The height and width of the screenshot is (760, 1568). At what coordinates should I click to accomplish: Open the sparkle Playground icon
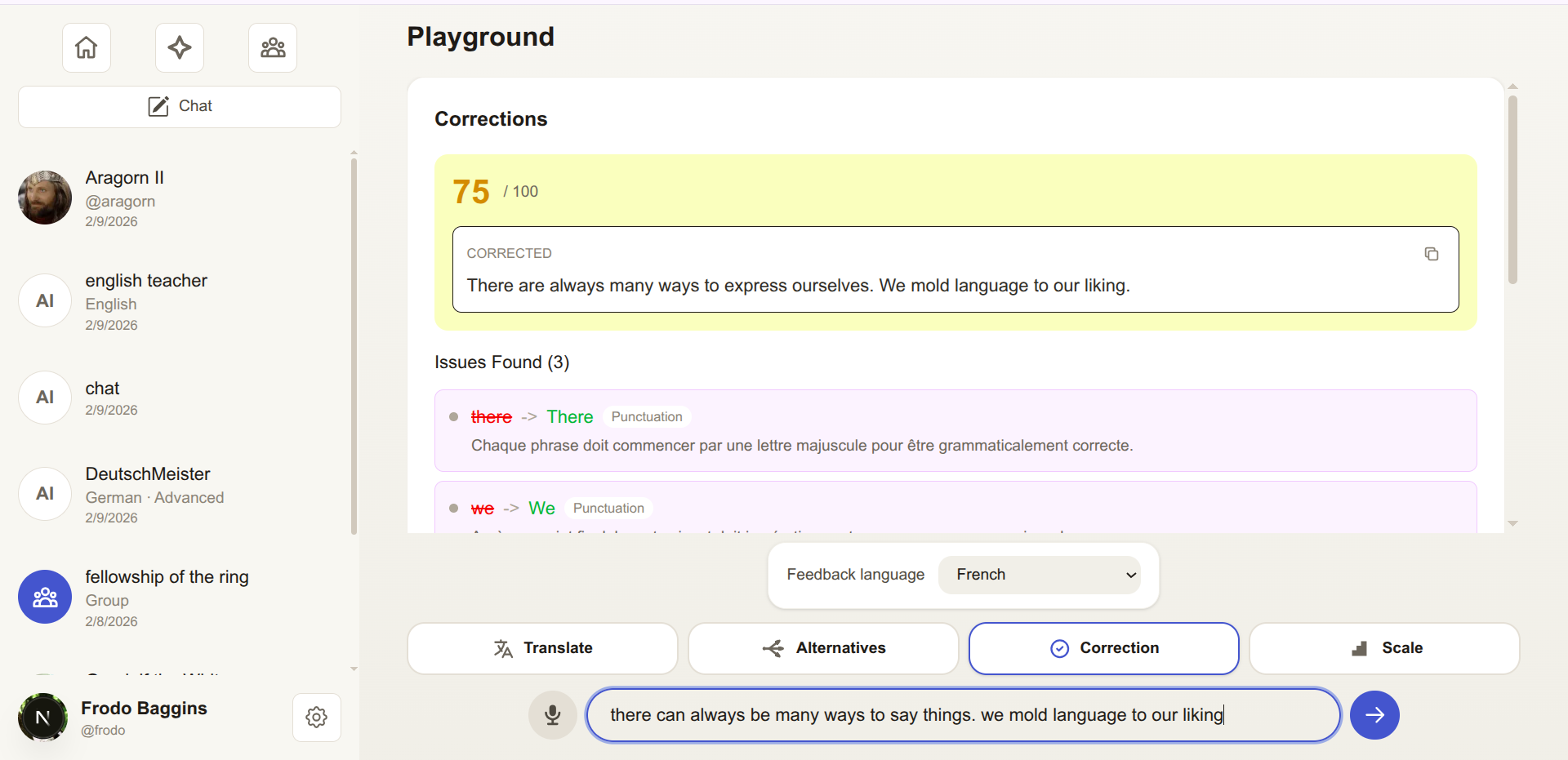180,48
